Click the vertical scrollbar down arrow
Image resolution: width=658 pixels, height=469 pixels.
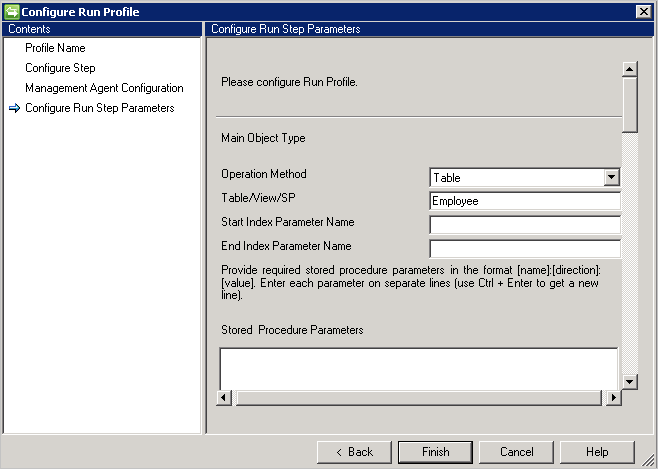[x=629, y=381]
